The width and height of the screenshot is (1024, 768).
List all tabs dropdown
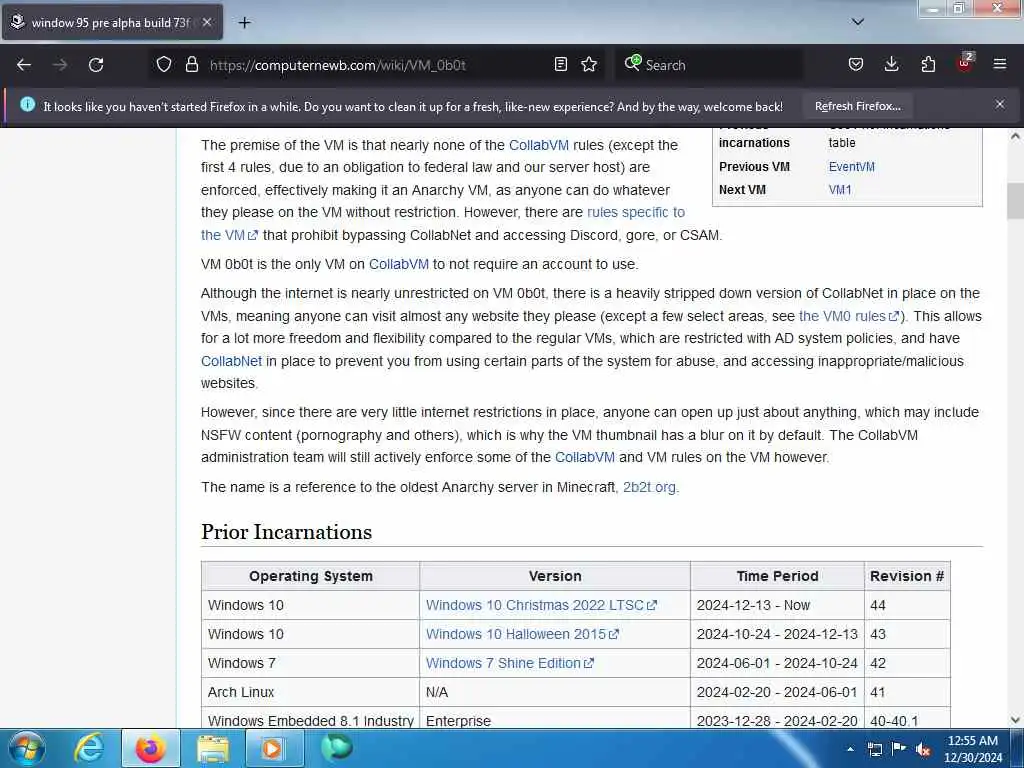(858, 22)
